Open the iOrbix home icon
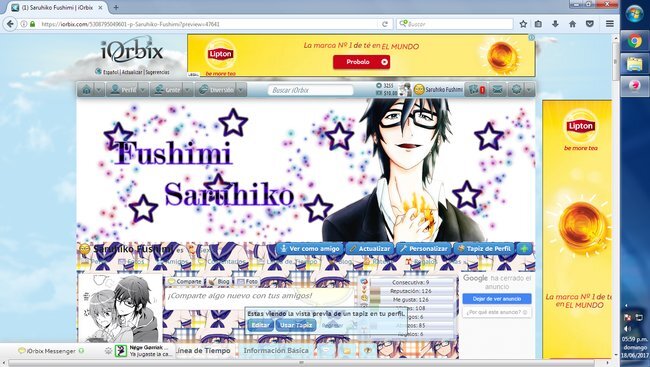Viewport: 650px width, 367px height. pos(86,90)
